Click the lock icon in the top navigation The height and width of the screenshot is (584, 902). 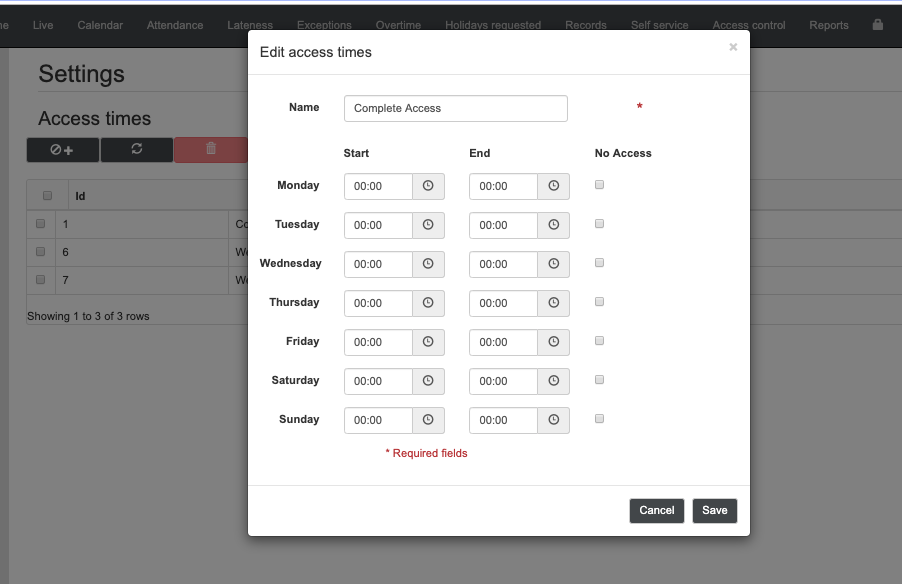point(878,25)
